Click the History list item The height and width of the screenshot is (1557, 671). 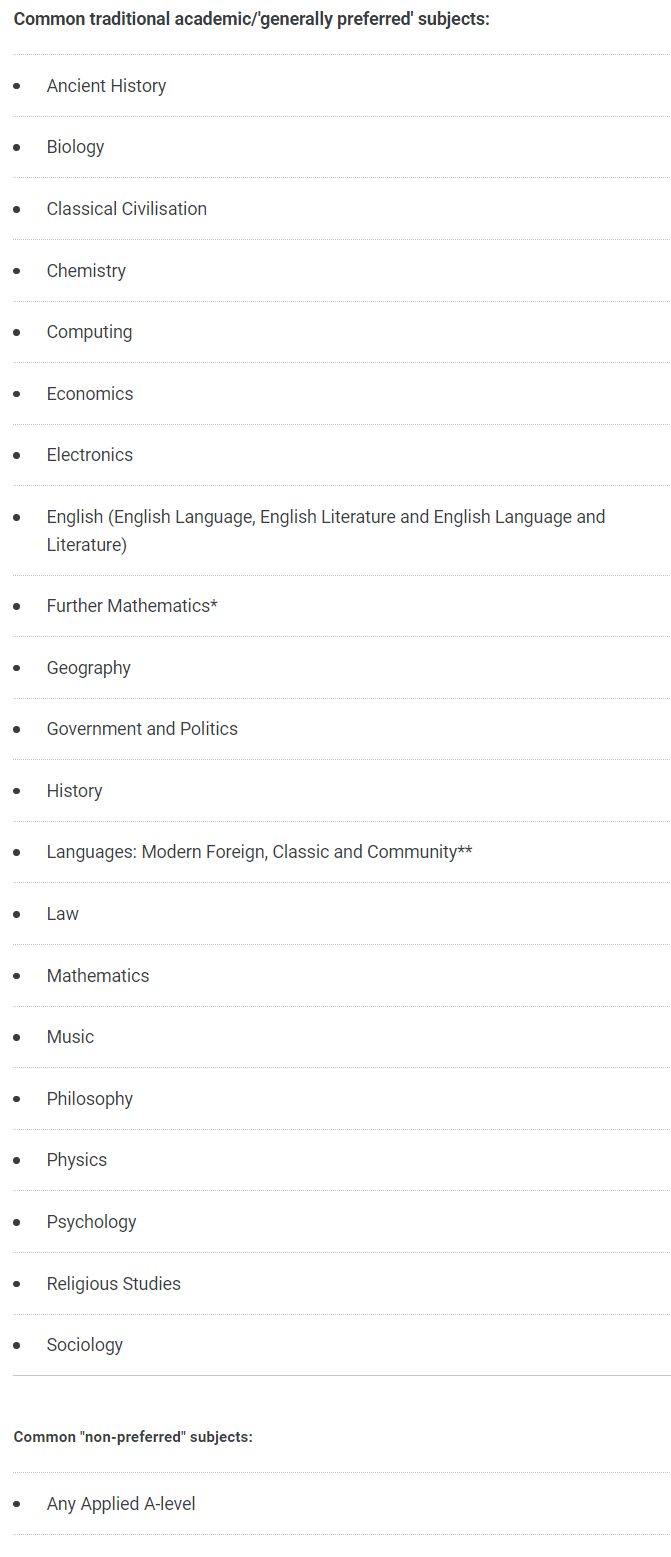(75, 791)
